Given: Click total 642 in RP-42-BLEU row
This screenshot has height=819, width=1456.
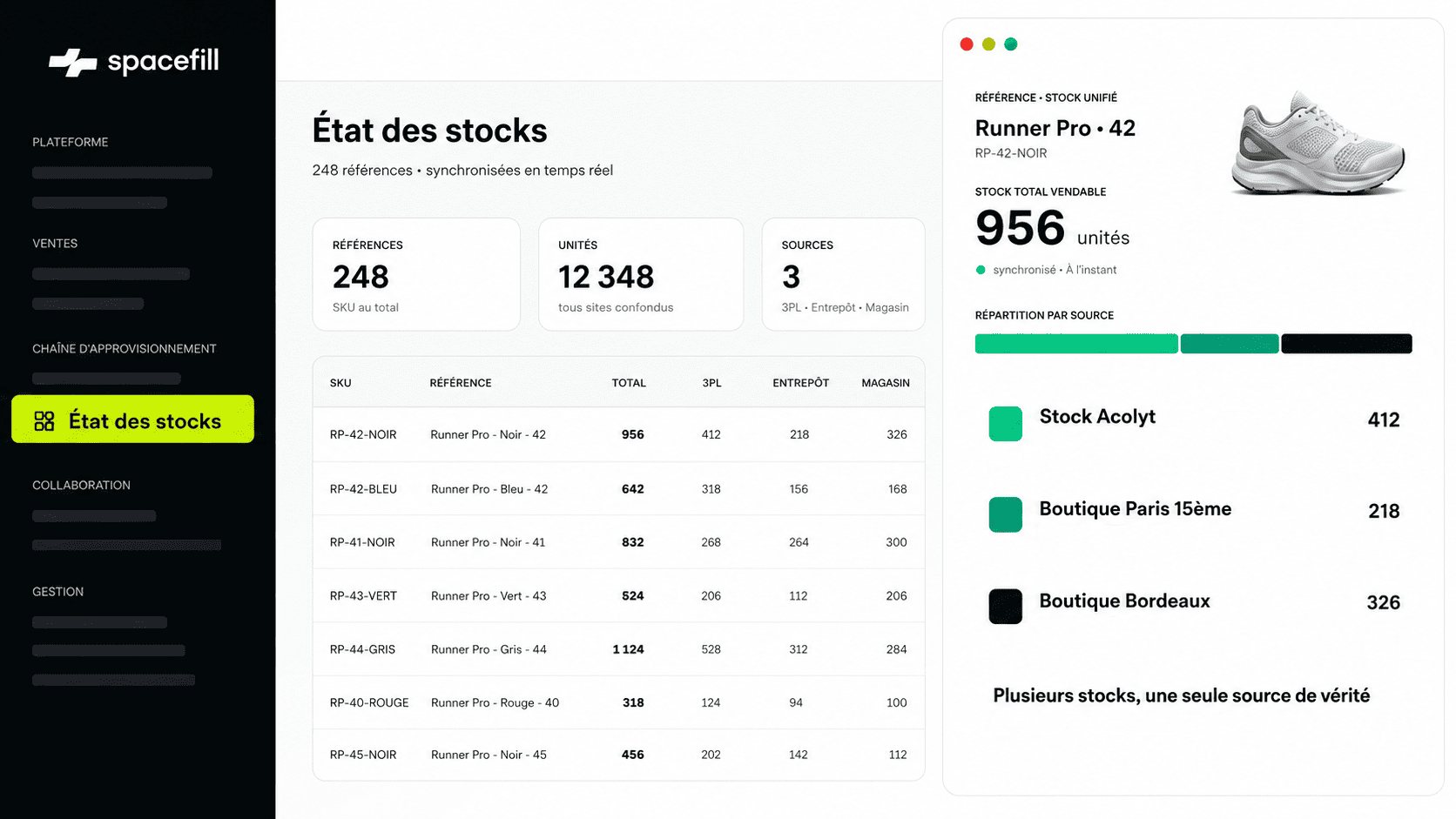Looking at the screenshot, I should [x=633, y=489].
